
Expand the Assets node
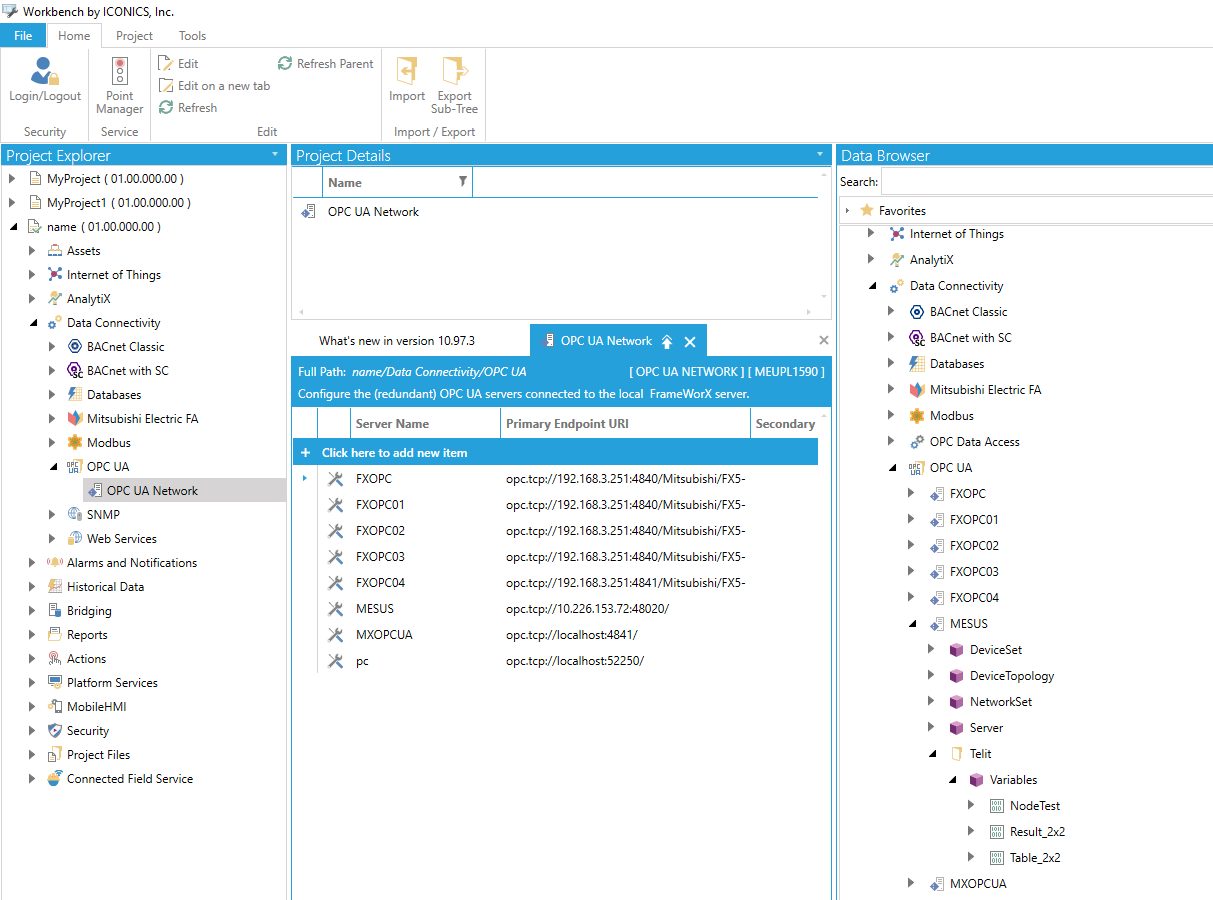tap(33, 251)
